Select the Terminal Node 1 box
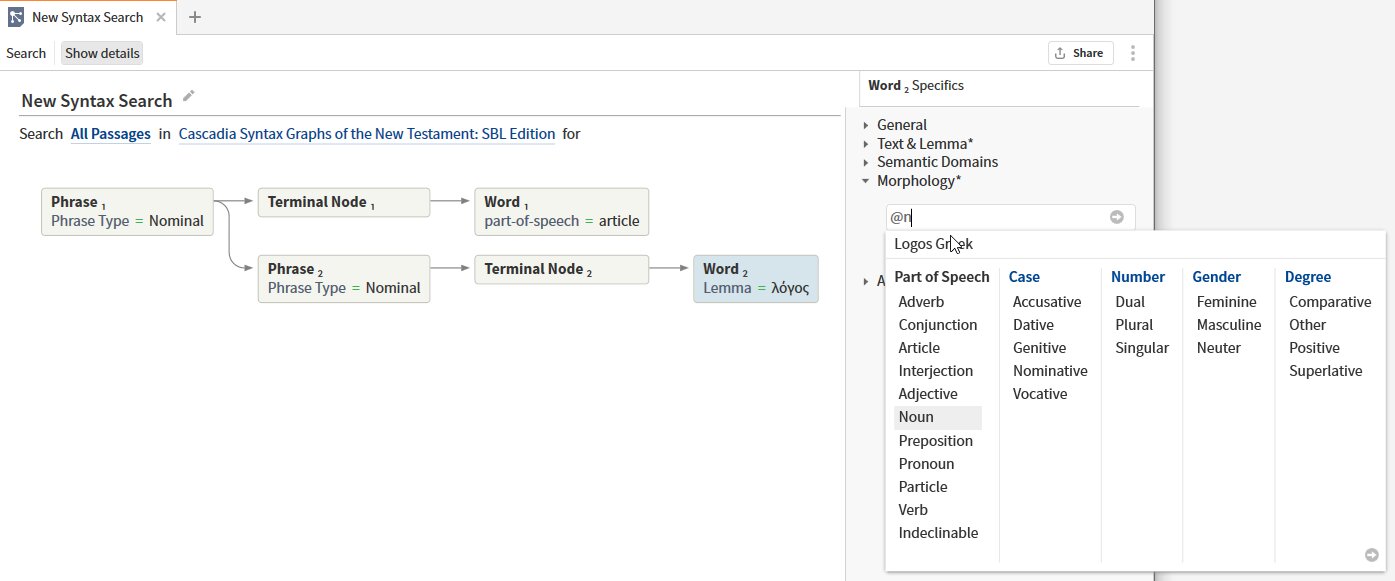This screenshot has height=581, width=1395. click(x=344, y=202)
